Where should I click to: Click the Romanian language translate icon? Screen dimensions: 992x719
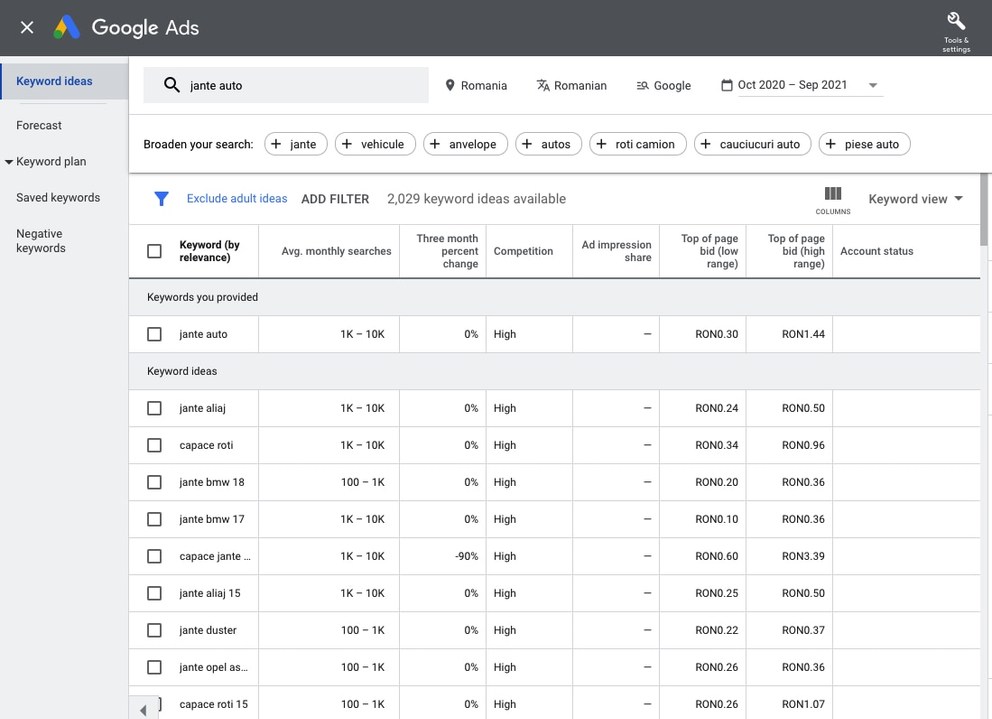(543, 86)
